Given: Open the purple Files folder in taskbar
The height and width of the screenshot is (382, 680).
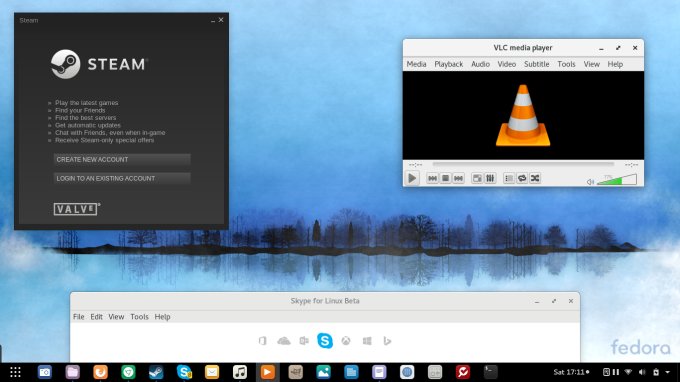Looking at the screenshot, I should (x=72, y=372).
